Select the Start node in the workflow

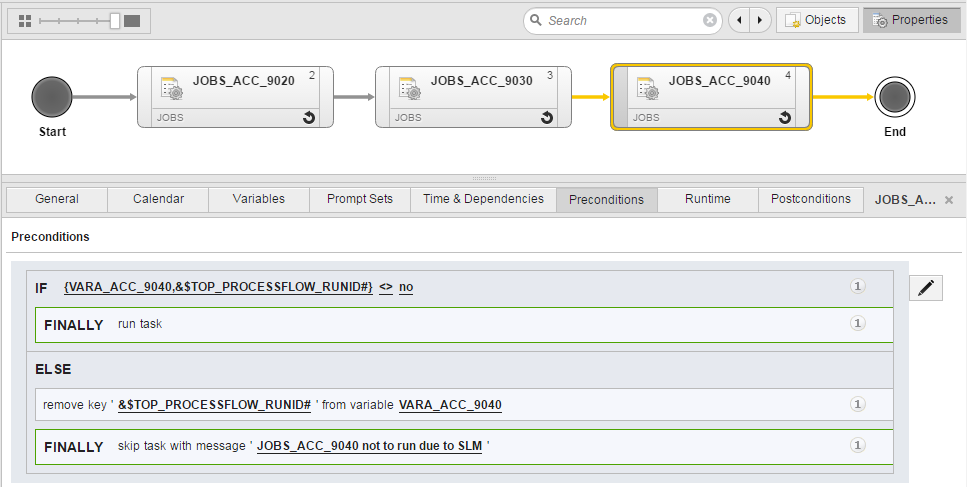tap(52, 97)
